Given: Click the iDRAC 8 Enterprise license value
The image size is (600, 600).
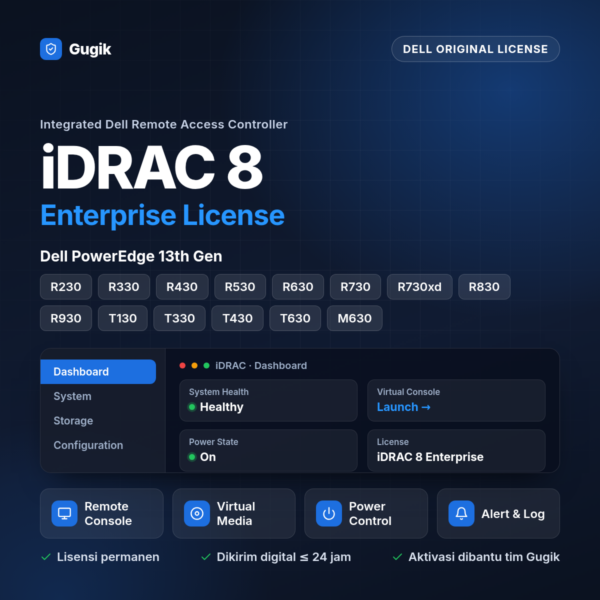Looking at the screenshot, I should (x=430, y=457).
